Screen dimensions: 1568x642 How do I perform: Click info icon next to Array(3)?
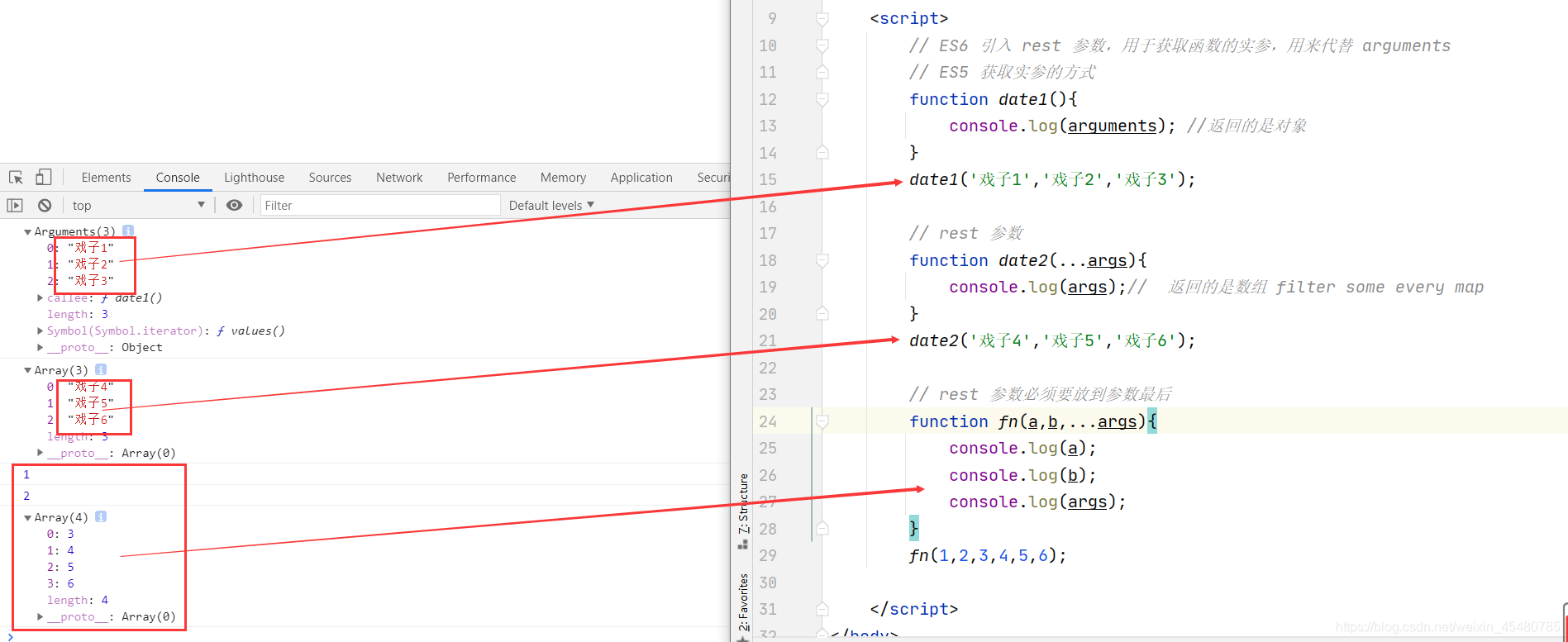click(101, 369)
